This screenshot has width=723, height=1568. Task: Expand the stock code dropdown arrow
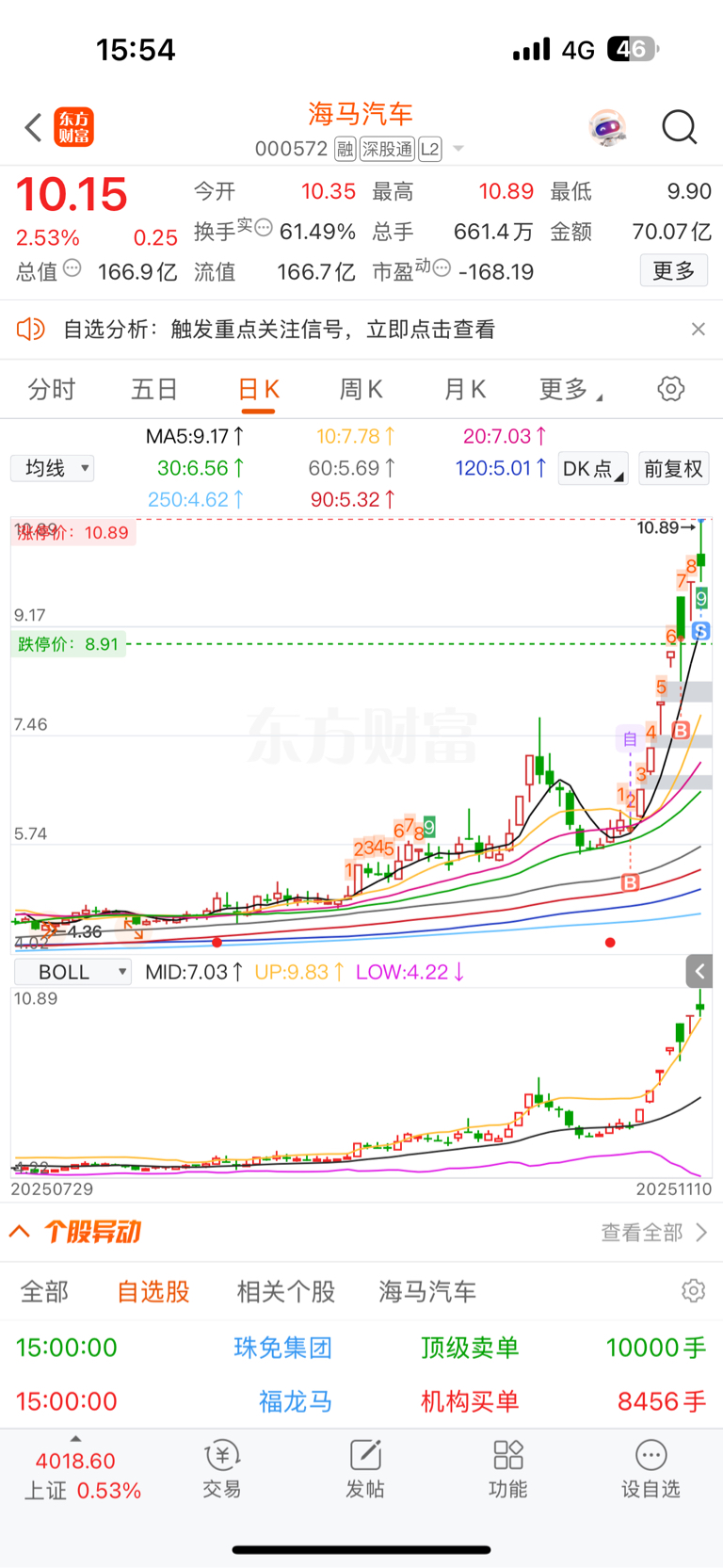click(x=458, y=149)
